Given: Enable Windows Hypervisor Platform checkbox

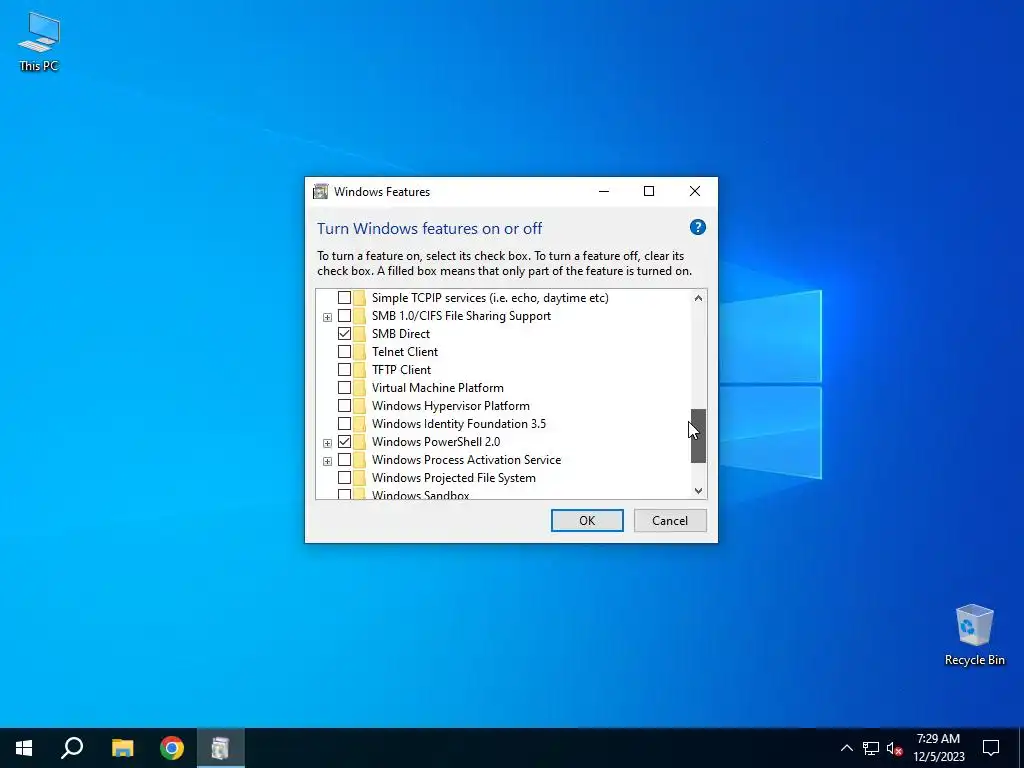Looking at the screenshot, I should pos(344,406).
